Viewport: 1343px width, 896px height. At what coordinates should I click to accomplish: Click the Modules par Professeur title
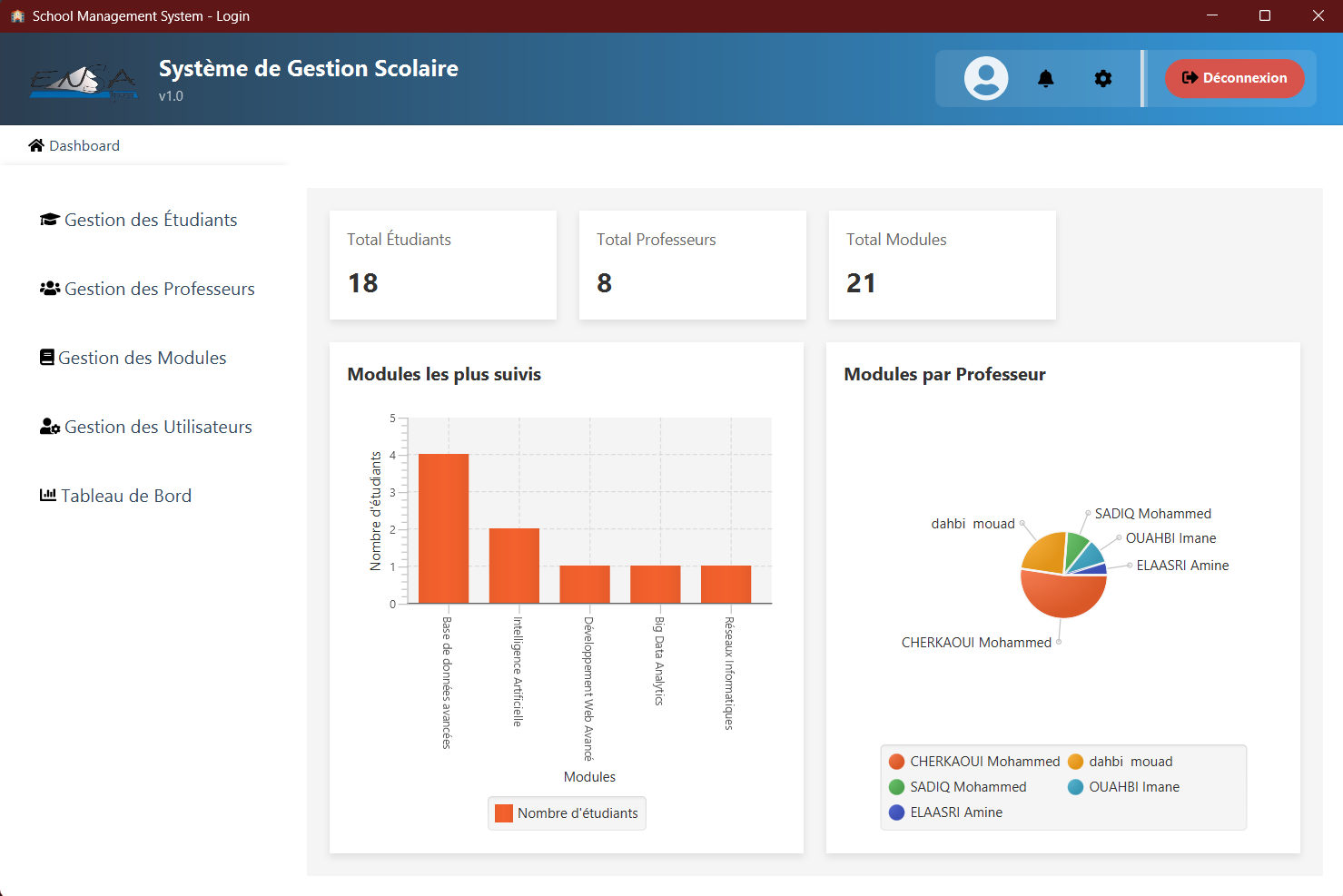(x=944, y=374)
